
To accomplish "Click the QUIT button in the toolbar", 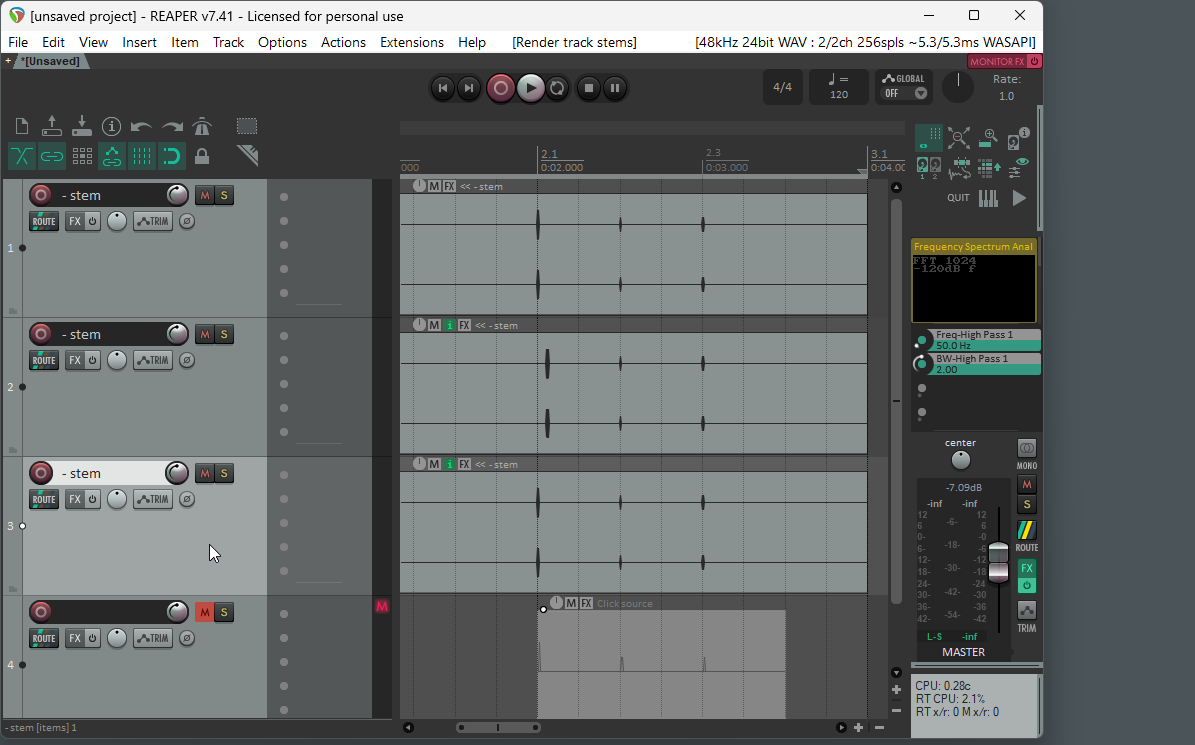I will [958, 198].
